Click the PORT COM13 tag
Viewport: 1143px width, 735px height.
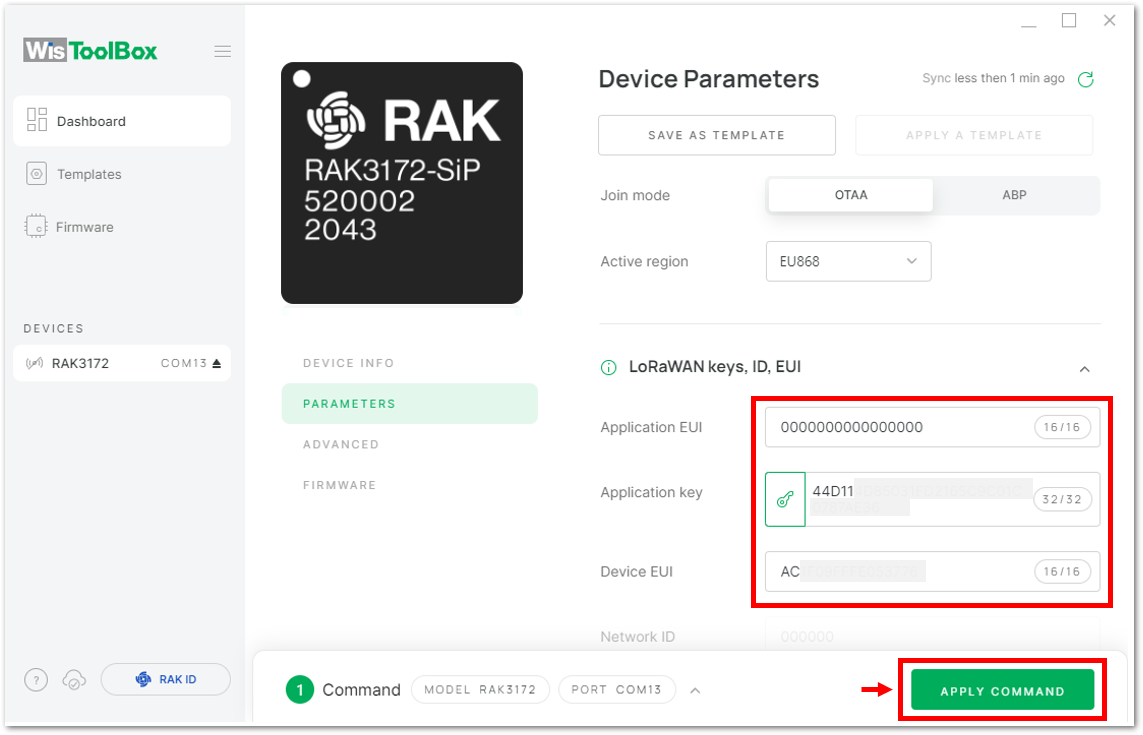pyautogui.click(x=617, y=689)
